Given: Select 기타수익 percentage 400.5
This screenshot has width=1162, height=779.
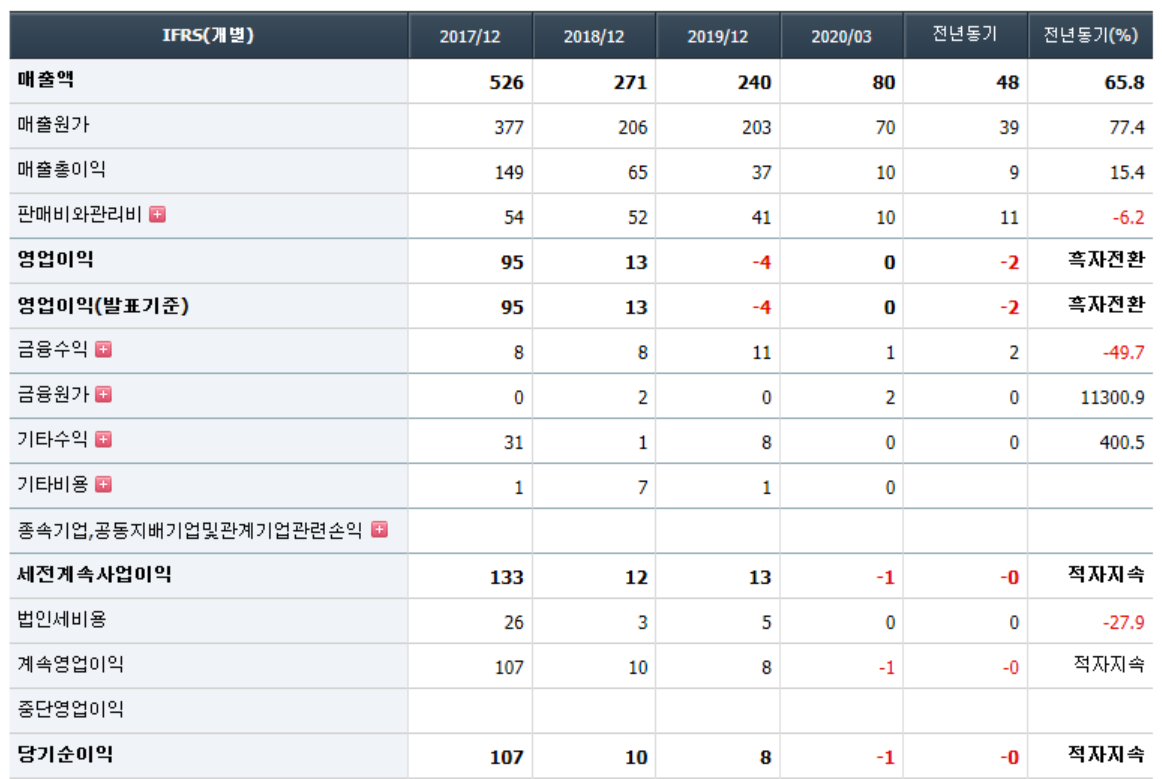Looking at the screenshot, I should click(1122, 442).
